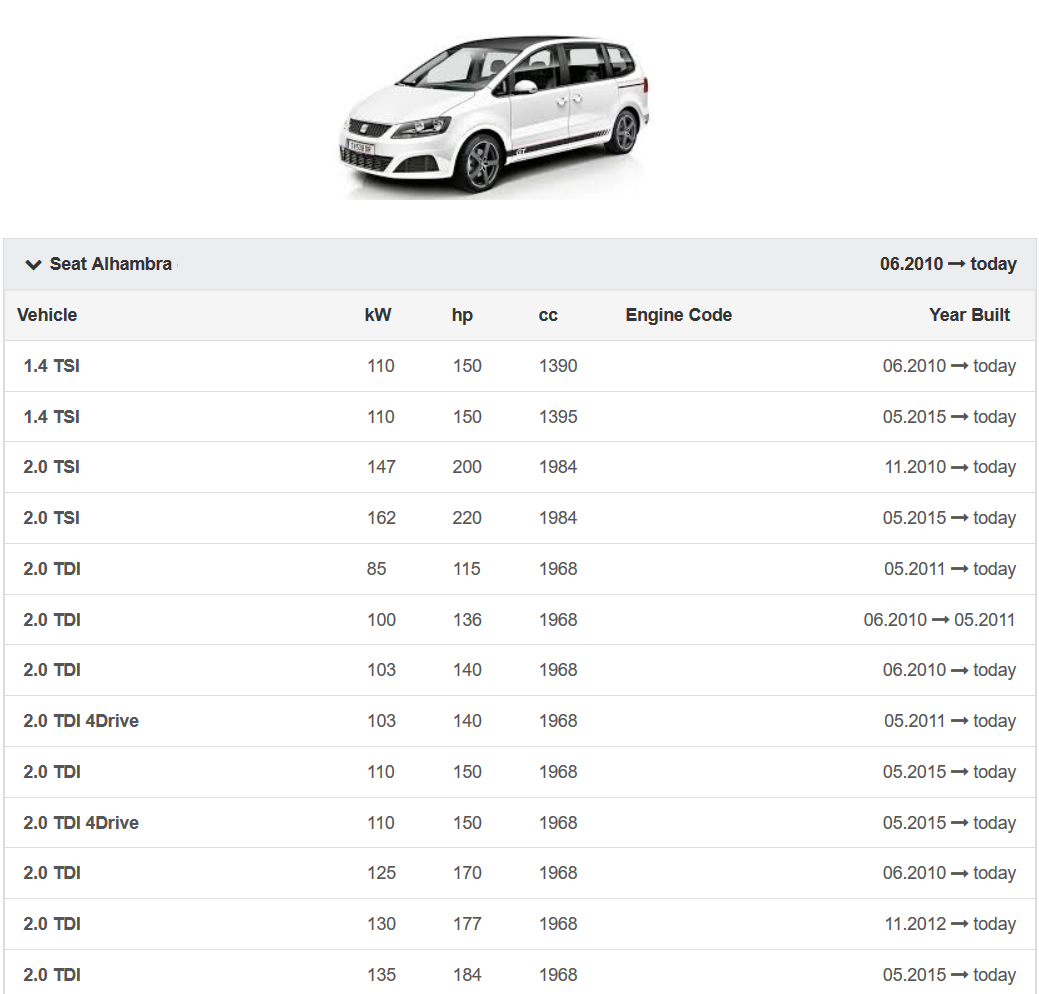Click the 06.2010 → 05.2011 year built cell
The width and height of the screenshot is (1039, 994).
pos(940,620)
